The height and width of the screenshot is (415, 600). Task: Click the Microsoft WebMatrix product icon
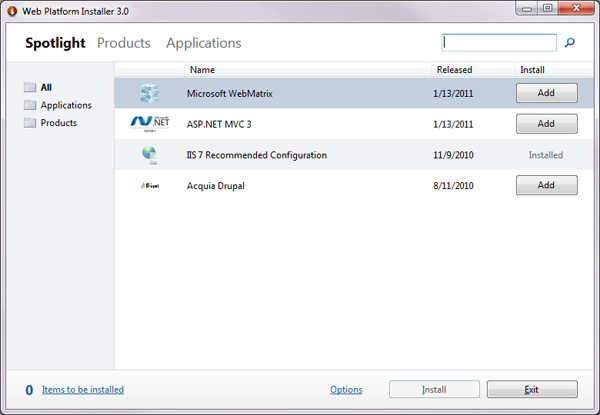coord(150,93)
